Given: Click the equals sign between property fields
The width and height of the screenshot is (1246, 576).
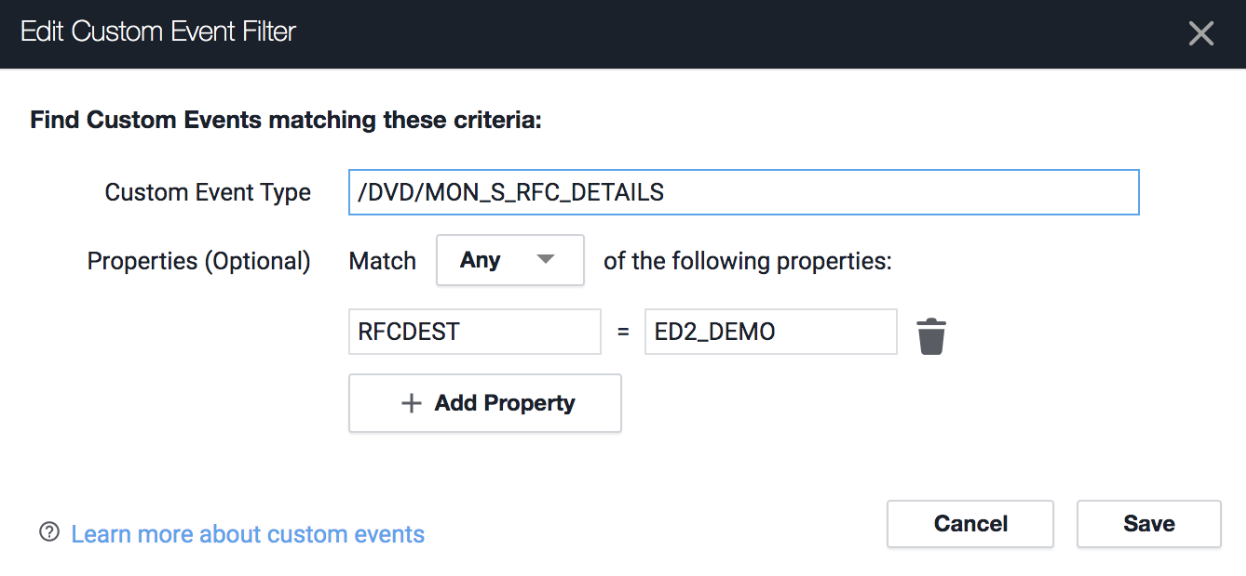Looking at the screenshot, I should tap(623, 333).
